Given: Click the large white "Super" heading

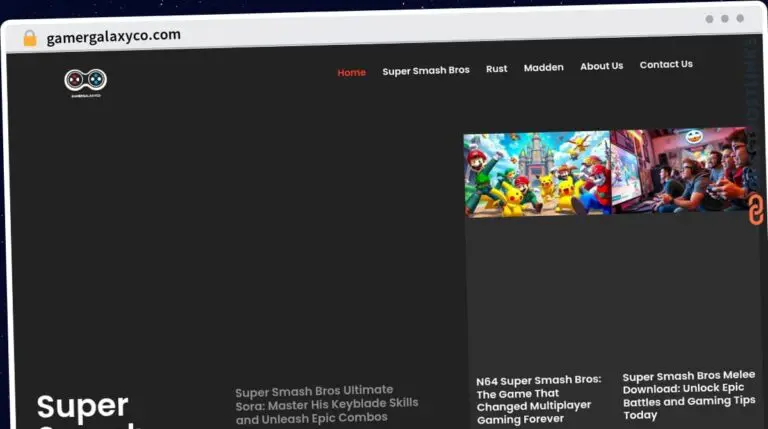Looking at the screenshot, I should pos(83,406).
